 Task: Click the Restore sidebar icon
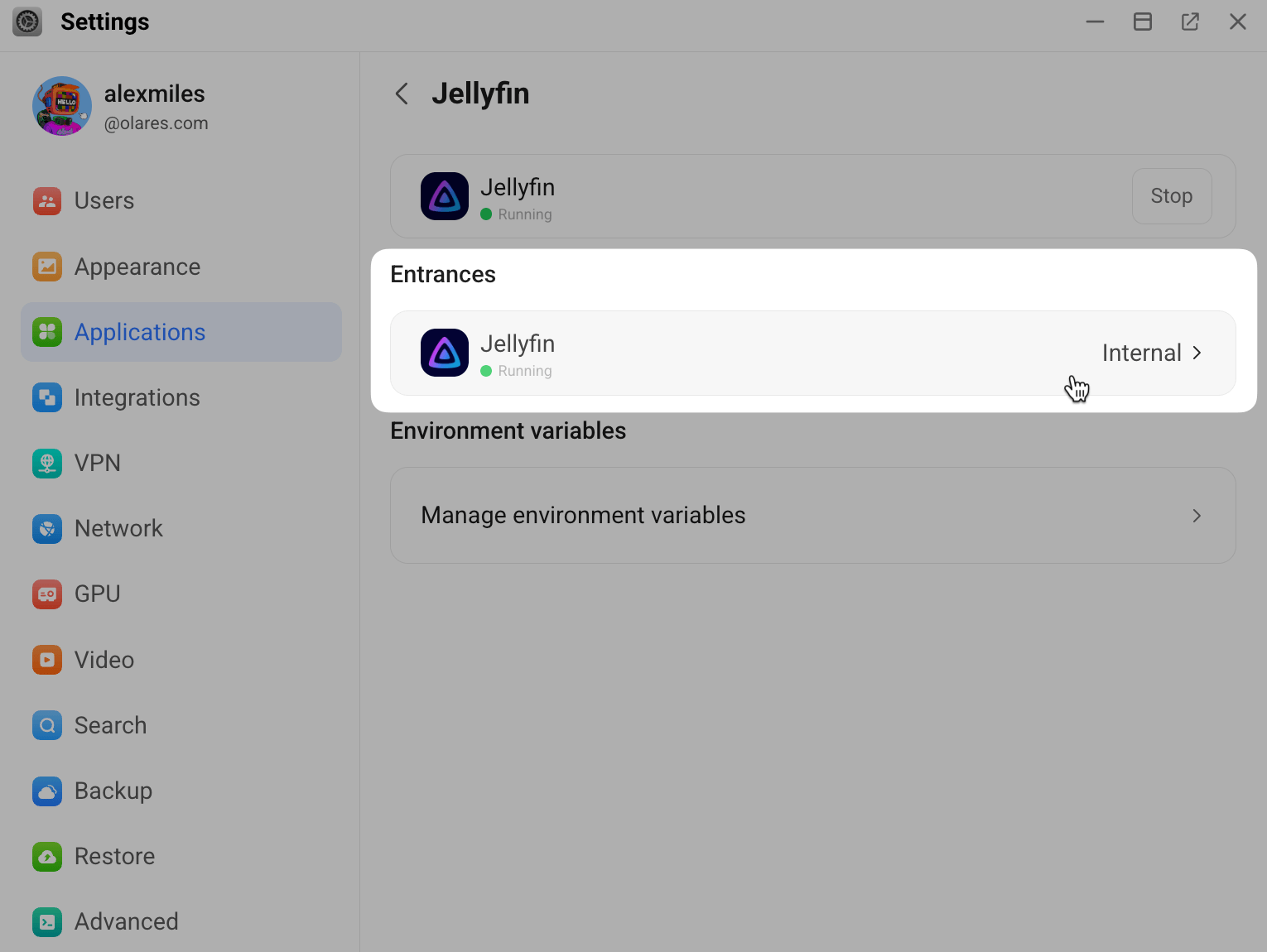coord(47,856)
